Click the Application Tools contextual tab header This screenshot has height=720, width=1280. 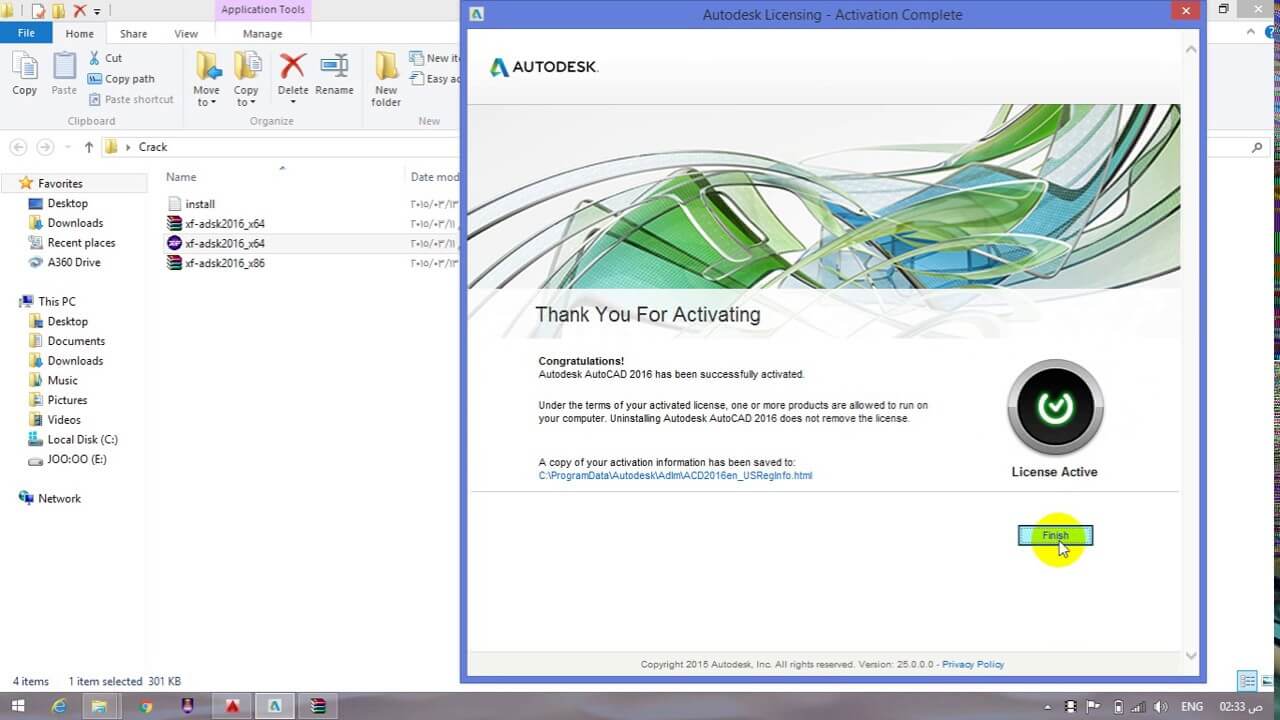263,10
